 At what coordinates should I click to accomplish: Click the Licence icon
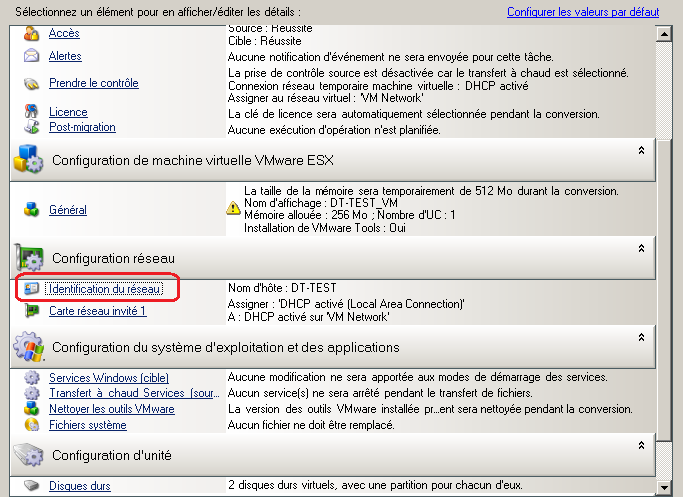pos(31,112)
